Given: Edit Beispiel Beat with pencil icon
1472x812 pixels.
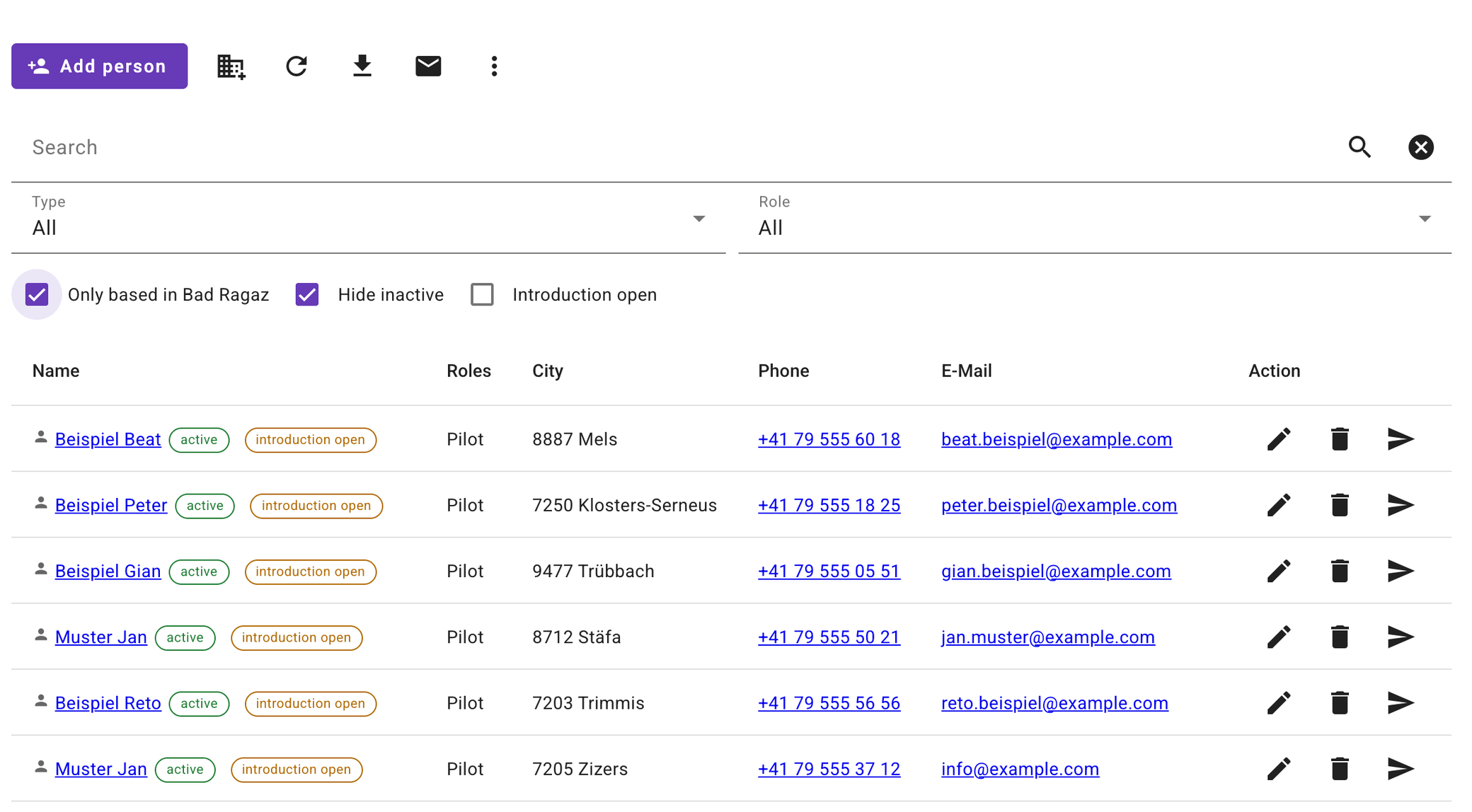Looking at the screenshot, I should coord(1279,439).
